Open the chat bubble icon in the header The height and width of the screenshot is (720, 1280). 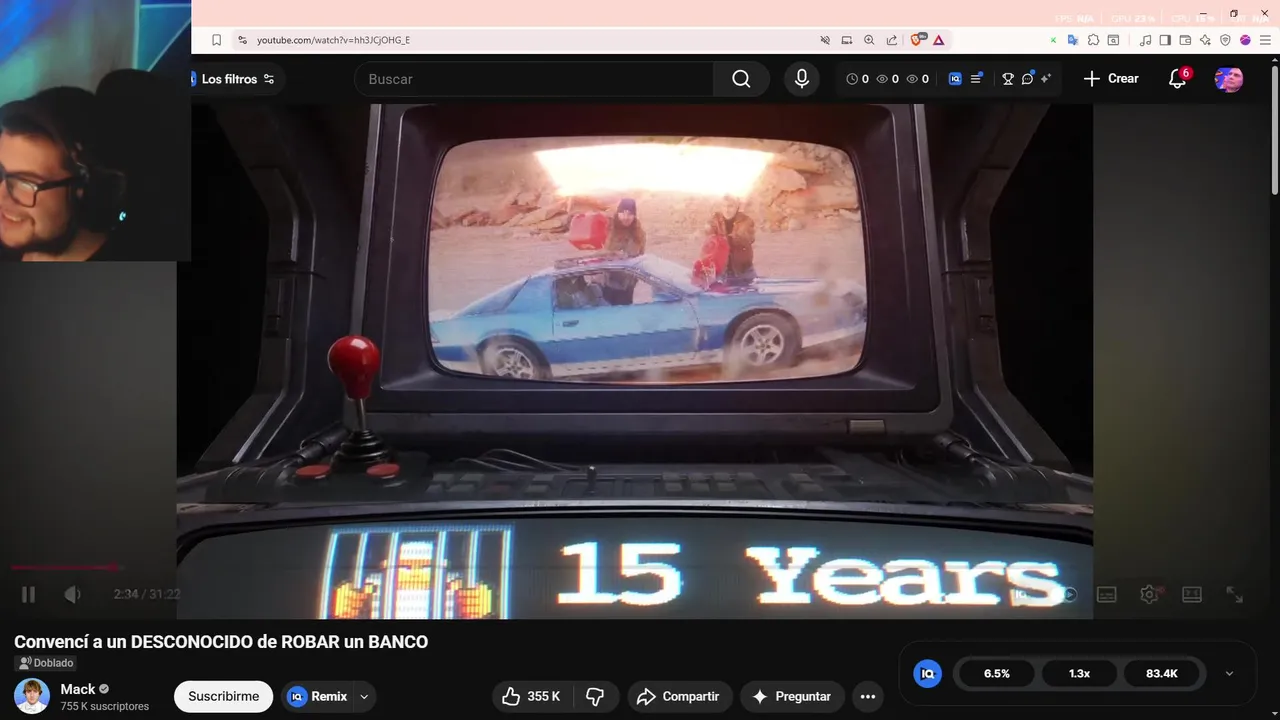1027,79
